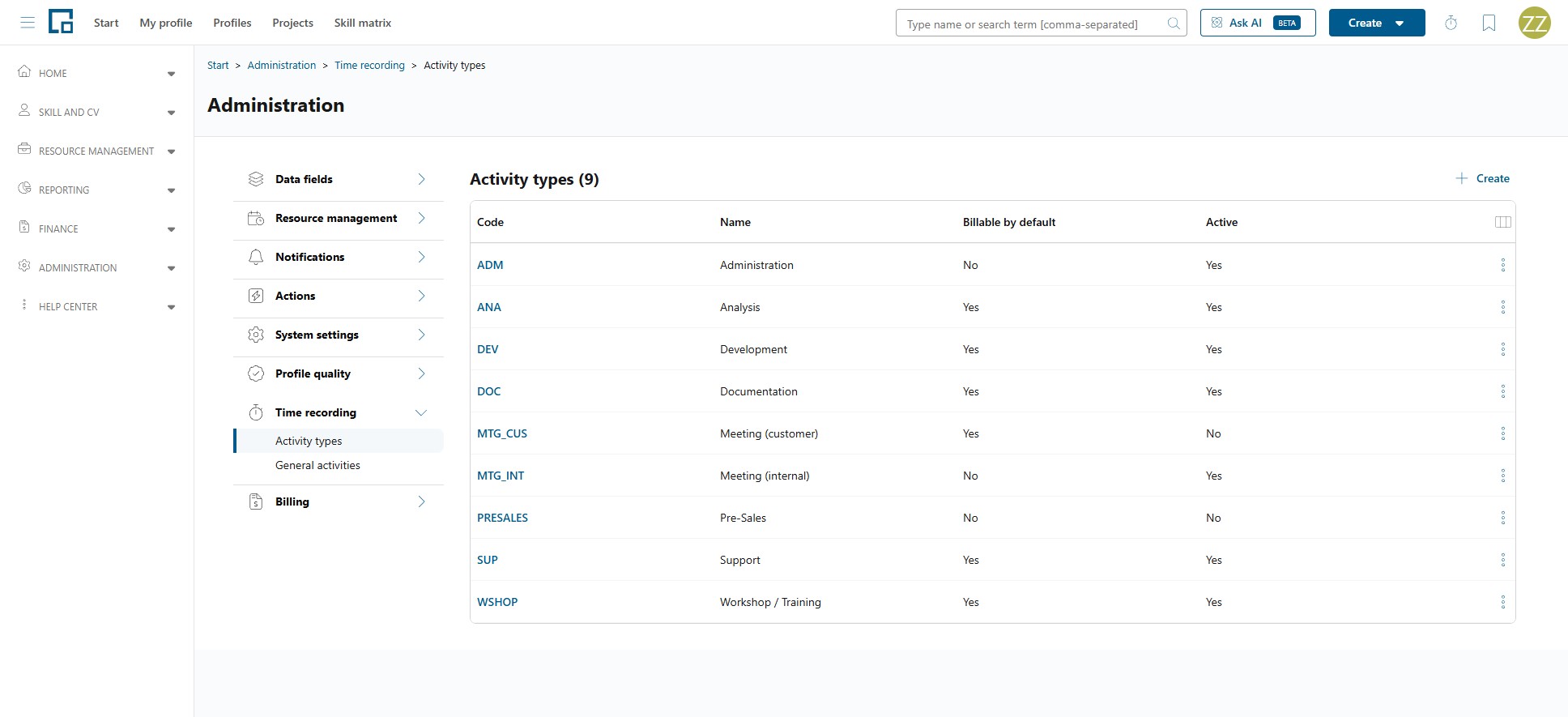Open Profiles in top navigation
Image resolution: width=1568 pixels, height=717 pixels.
coord(232,23)
